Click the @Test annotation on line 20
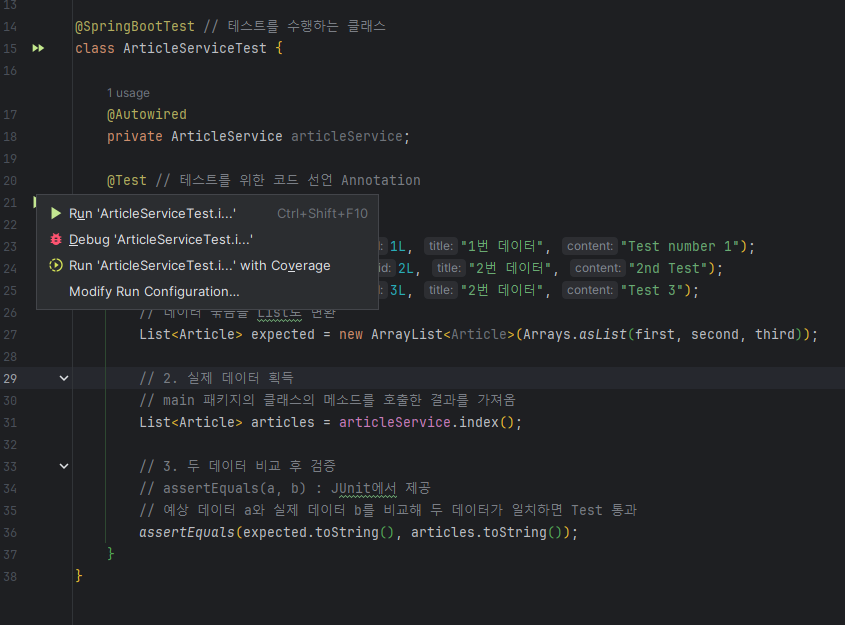Screen dimensions: 845x625 (127, 180)
